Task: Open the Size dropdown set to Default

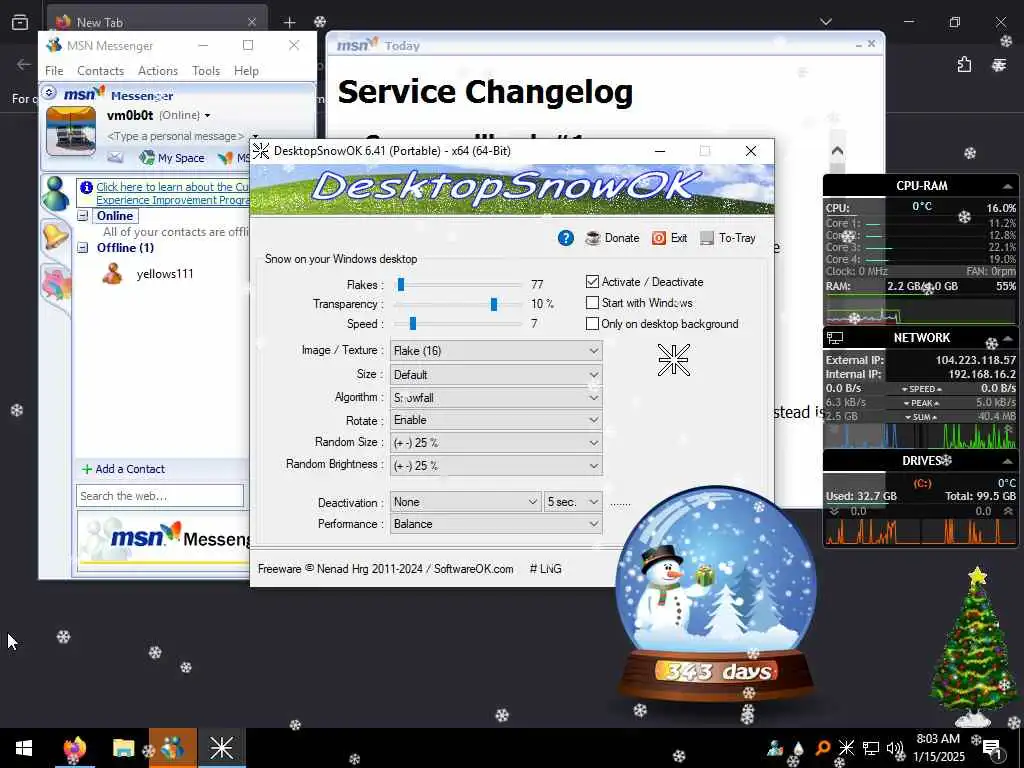Action: (x=496, y=375)
